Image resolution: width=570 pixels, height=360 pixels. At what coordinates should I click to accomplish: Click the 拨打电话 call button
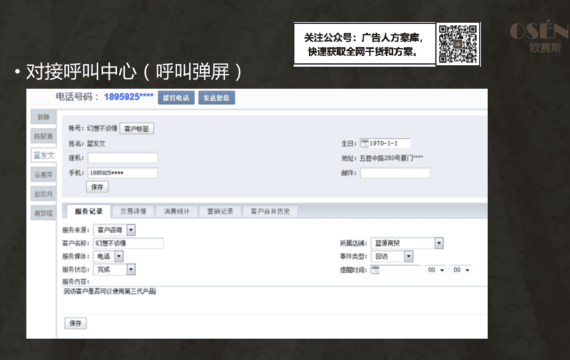coord(176,98)
